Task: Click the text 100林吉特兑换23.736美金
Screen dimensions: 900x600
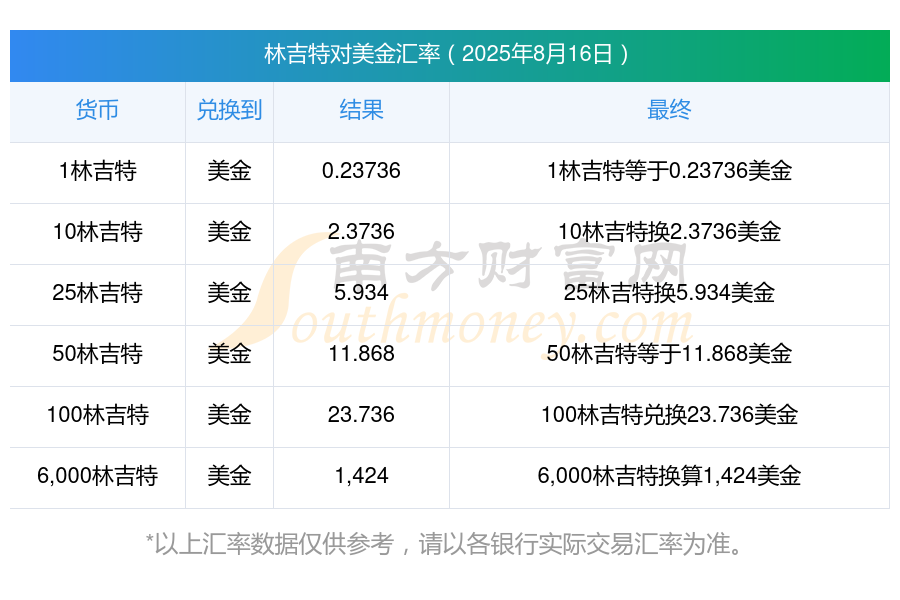Action: click(x=669, y=415)
